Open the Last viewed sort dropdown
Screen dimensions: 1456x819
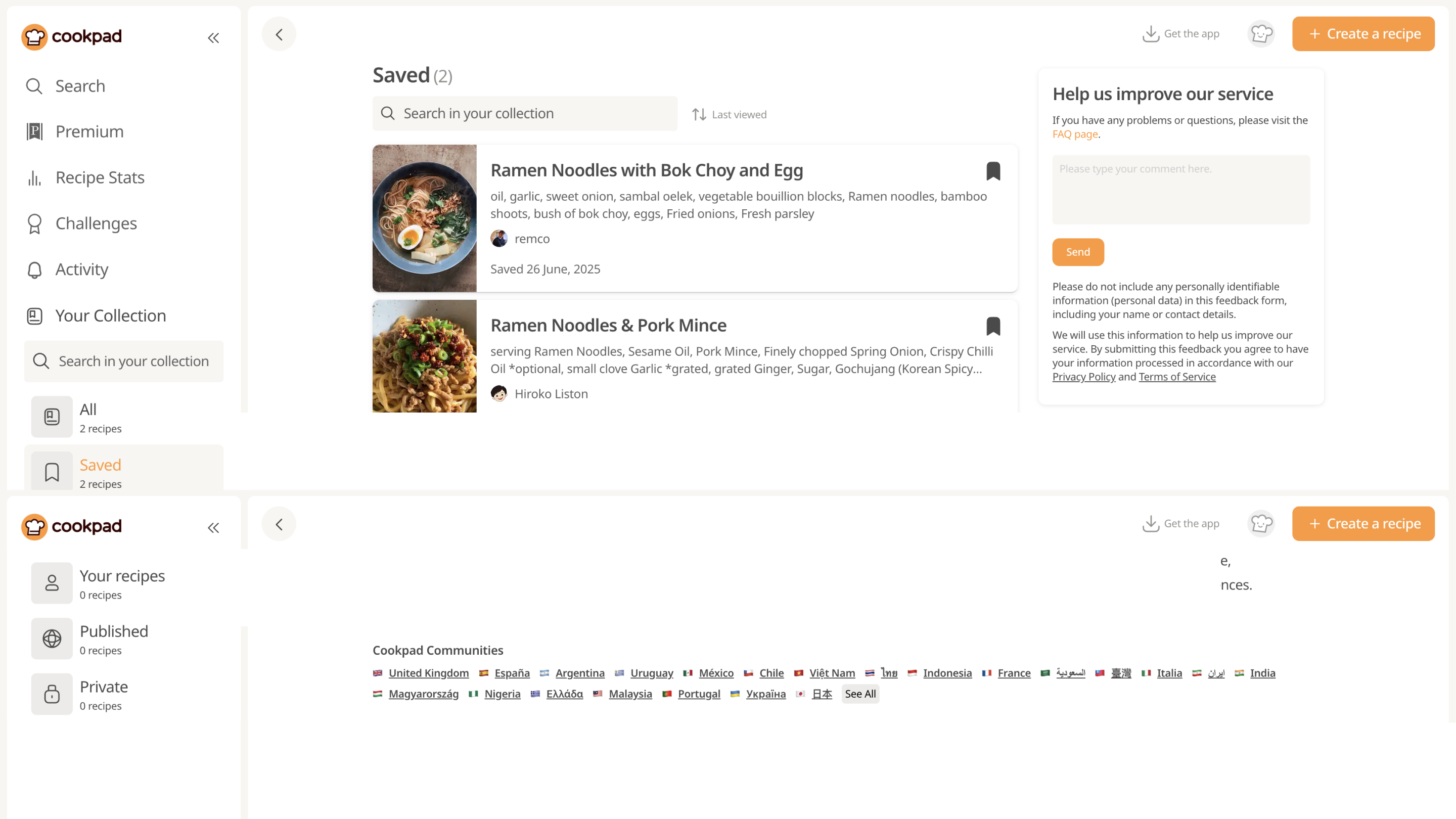pyautogui.click(x=729, y=114)
